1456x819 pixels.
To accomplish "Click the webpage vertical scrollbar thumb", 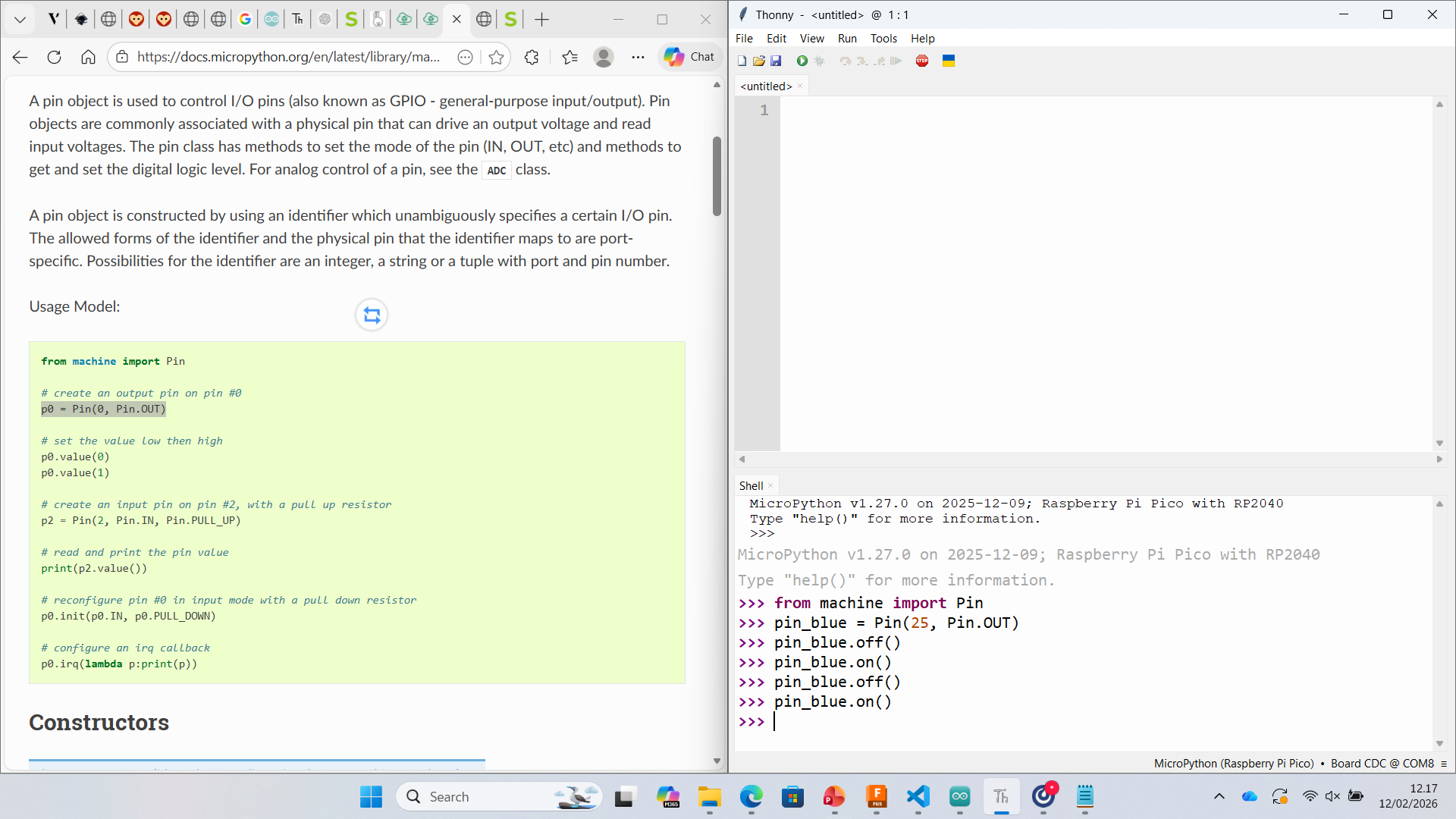I will click(x=717, y=176).
